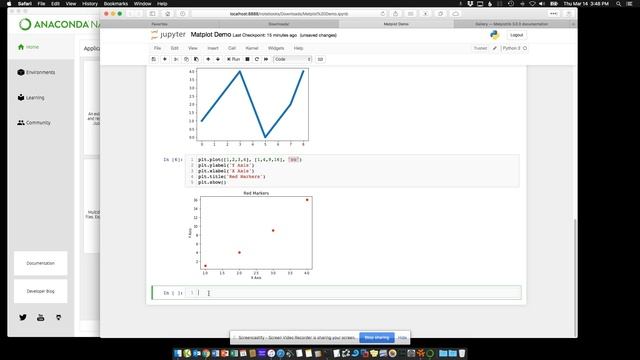Switch to the Downloads/ Safari tab
The width and height of the screenshot is (640, 360).
click(279, 24)
